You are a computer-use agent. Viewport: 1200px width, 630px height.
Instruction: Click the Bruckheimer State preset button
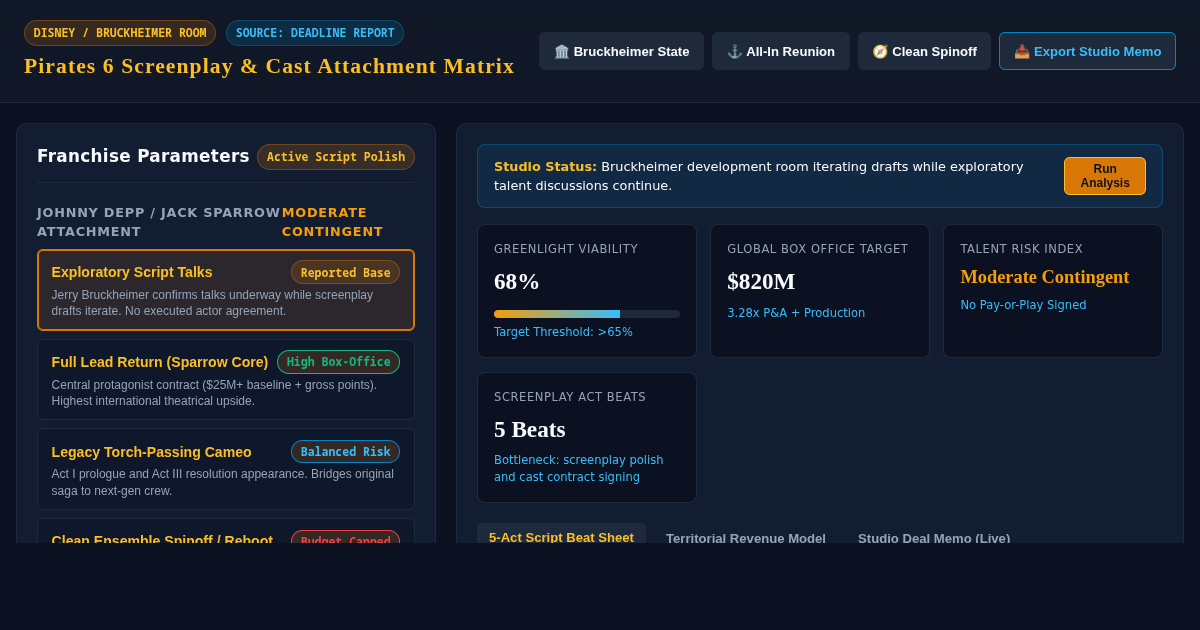[x=621, y=51]
